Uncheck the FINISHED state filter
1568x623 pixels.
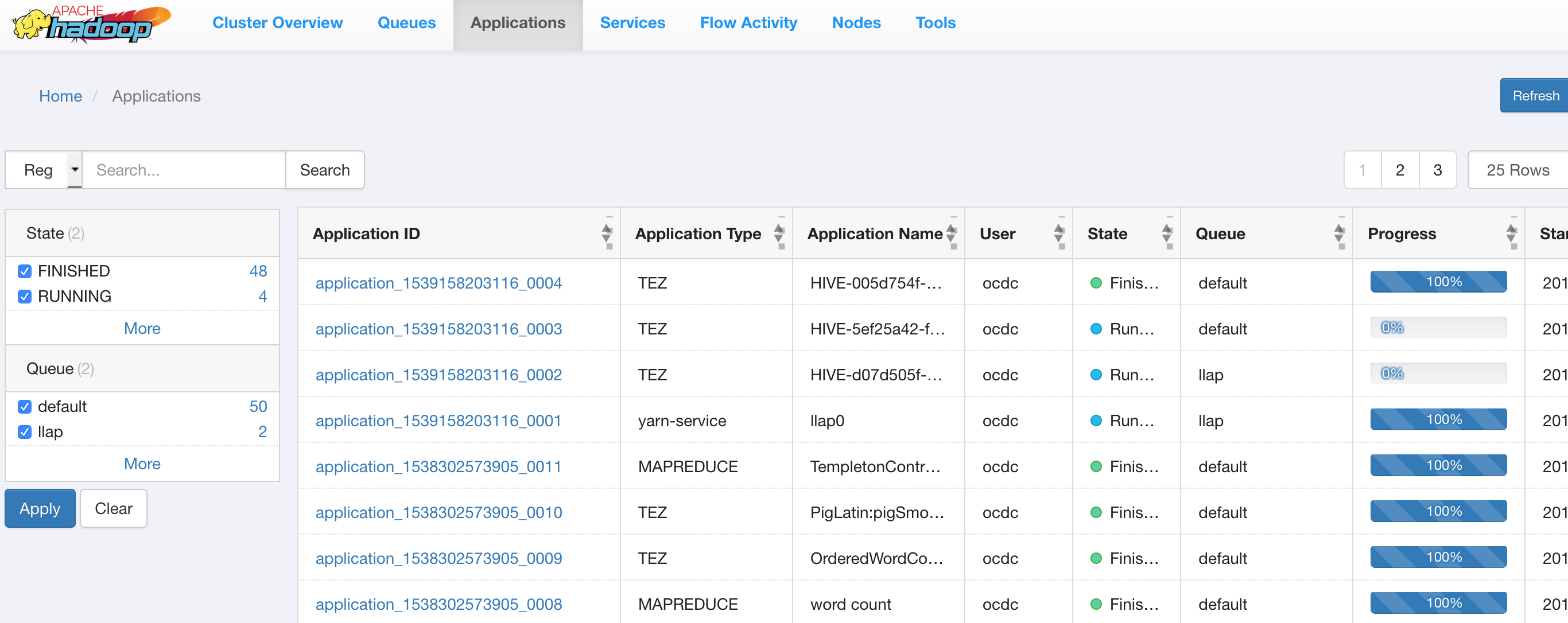[x=24, y=271]
